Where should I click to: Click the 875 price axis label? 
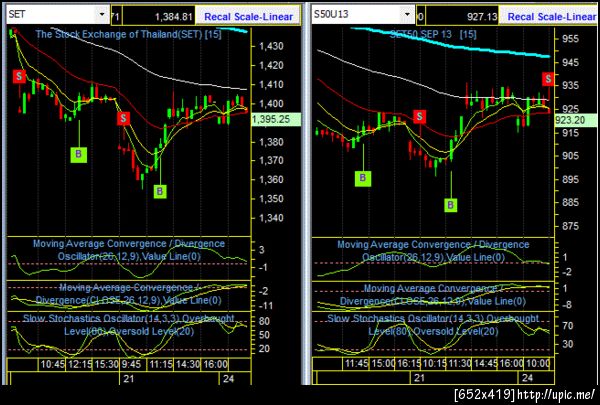(571, 226)
